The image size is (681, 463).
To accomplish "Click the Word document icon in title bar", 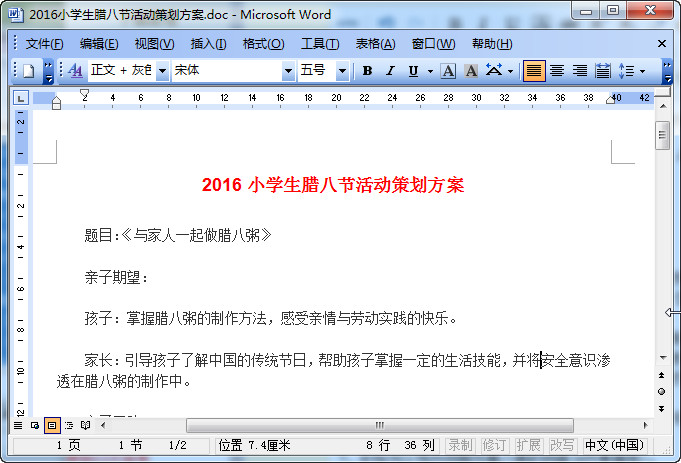I will 15,14.
